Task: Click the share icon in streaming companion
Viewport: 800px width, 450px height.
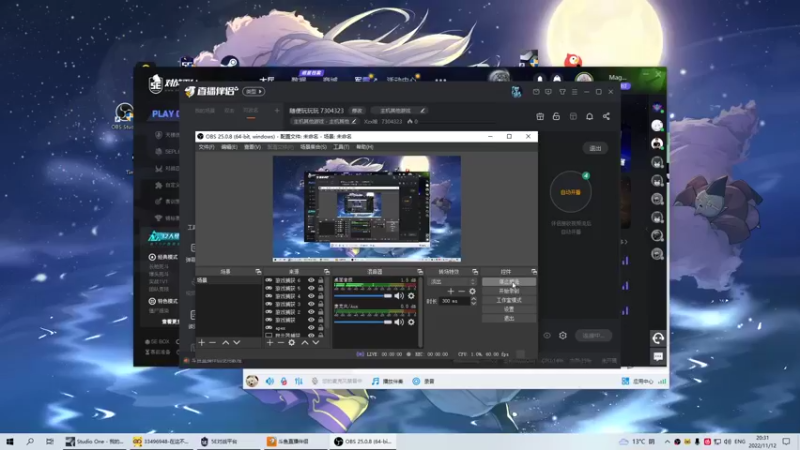Action: (606, 116)
